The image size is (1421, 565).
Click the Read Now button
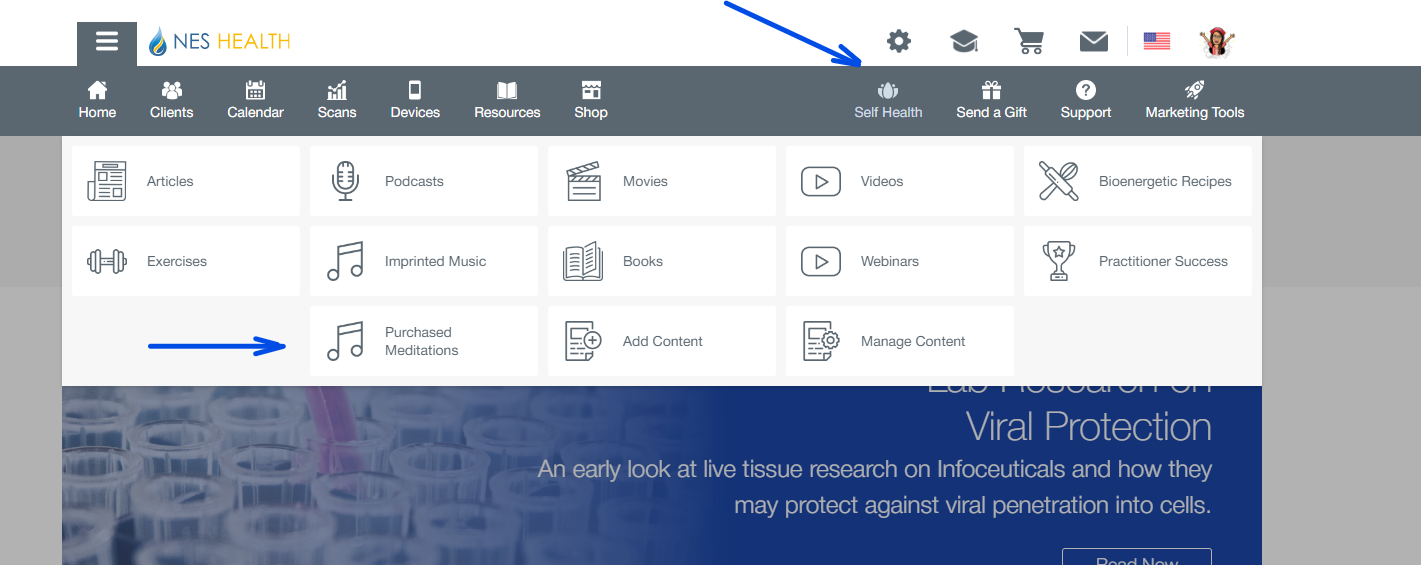pyautogui.click(x=1136, y=557)
